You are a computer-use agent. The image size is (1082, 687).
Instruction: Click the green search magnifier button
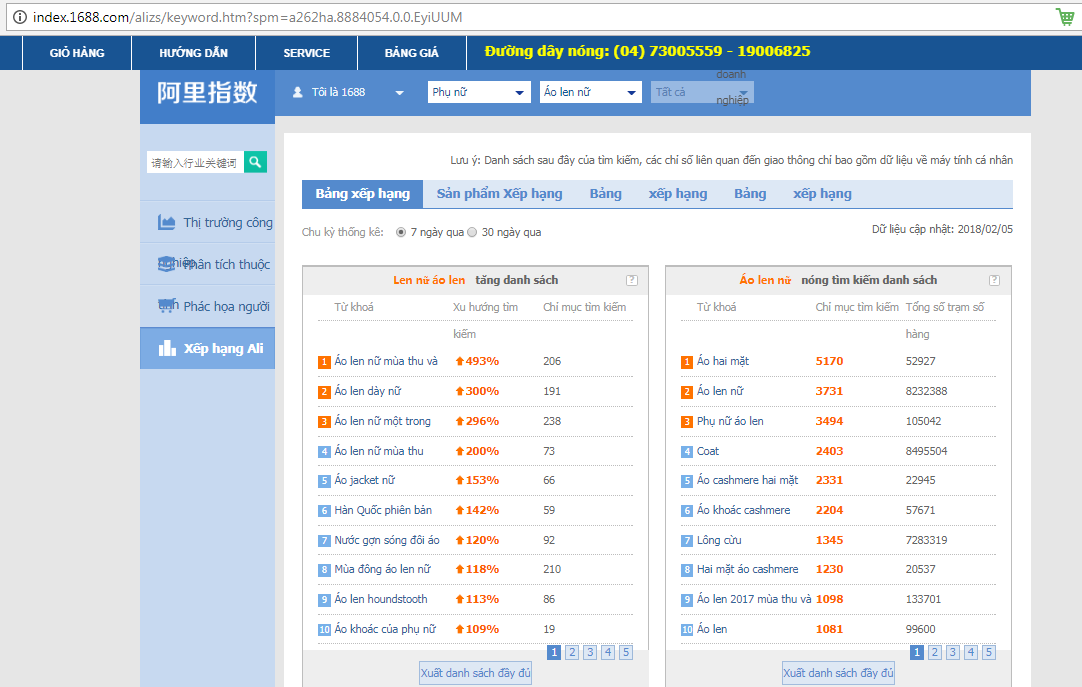coord(255,162)
